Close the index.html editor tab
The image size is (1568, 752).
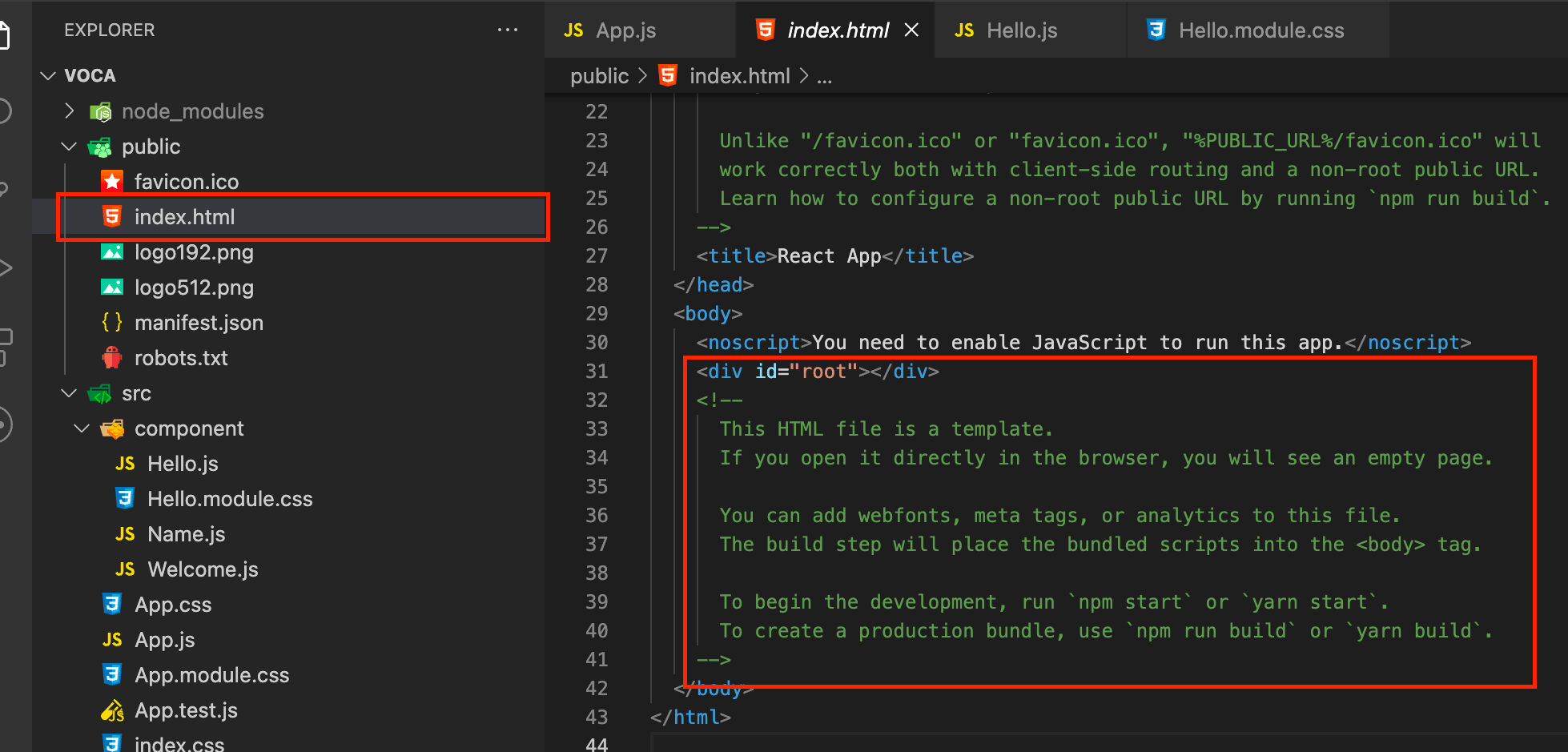click(911, 30)
